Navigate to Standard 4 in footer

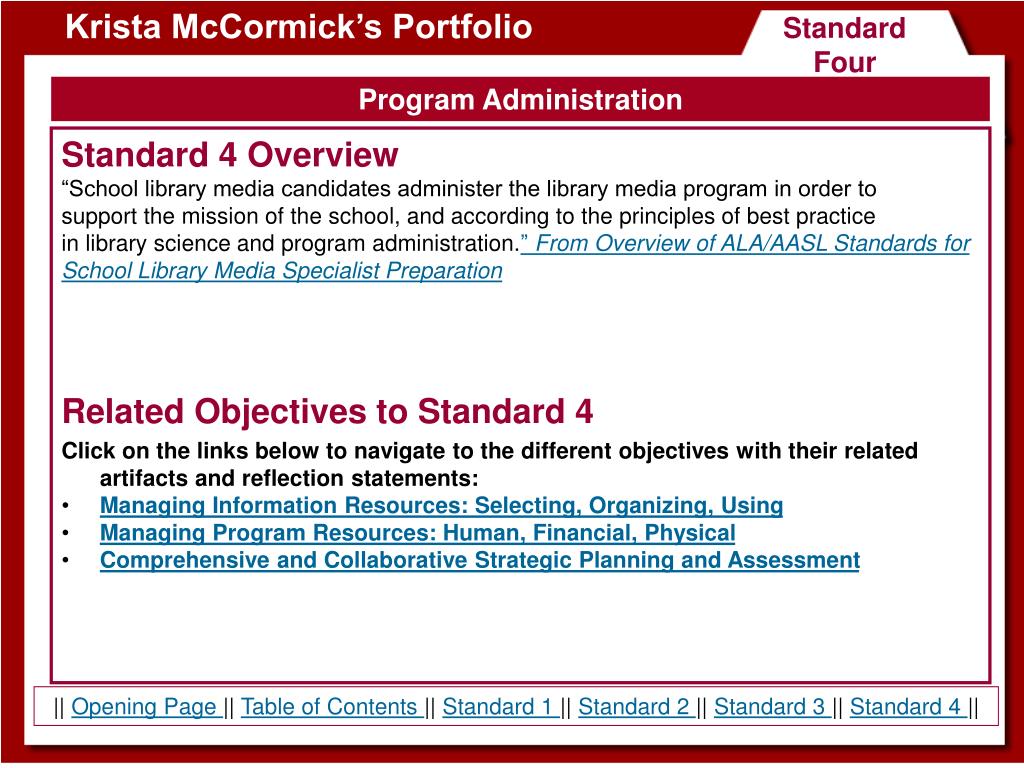click(x=908, y=707)
